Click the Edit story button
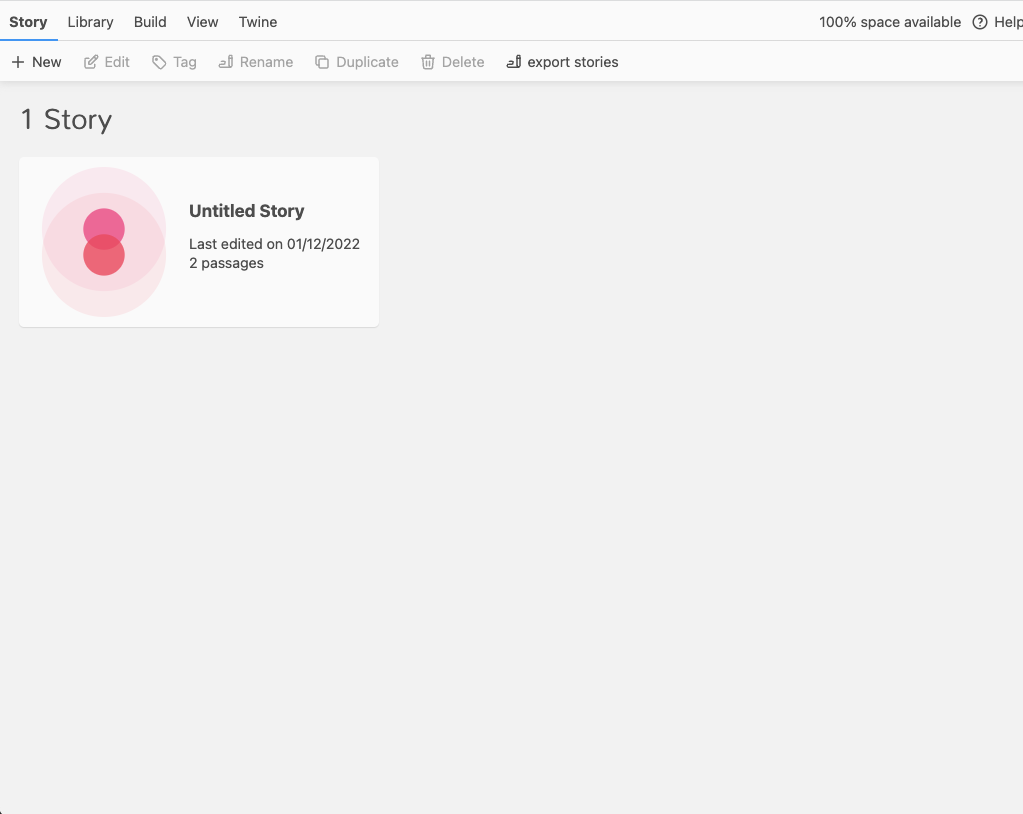The image size is (1023, 814). click(107, 62)
